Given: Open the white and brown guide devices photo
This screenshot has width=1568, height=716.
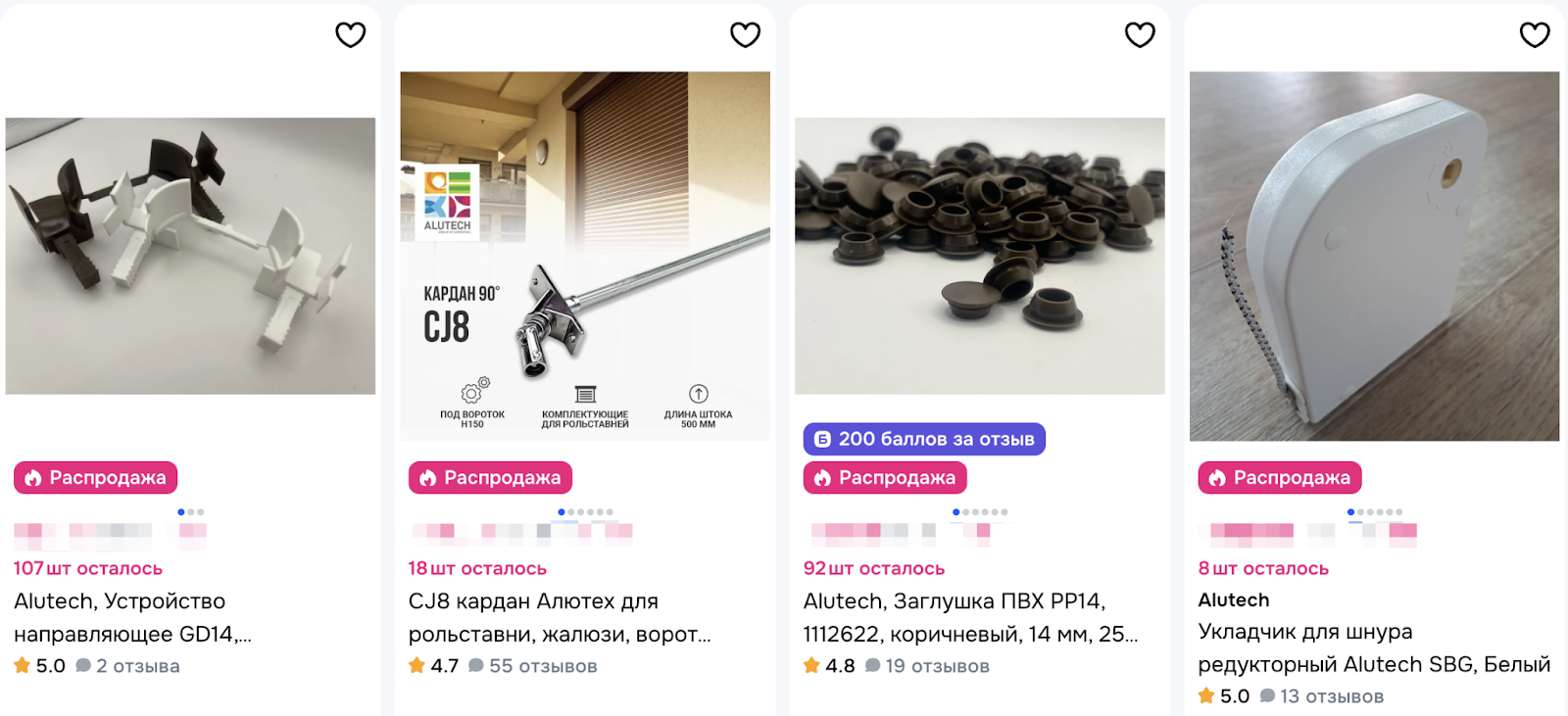Looking at the screenshot, I should pos(190,256).
